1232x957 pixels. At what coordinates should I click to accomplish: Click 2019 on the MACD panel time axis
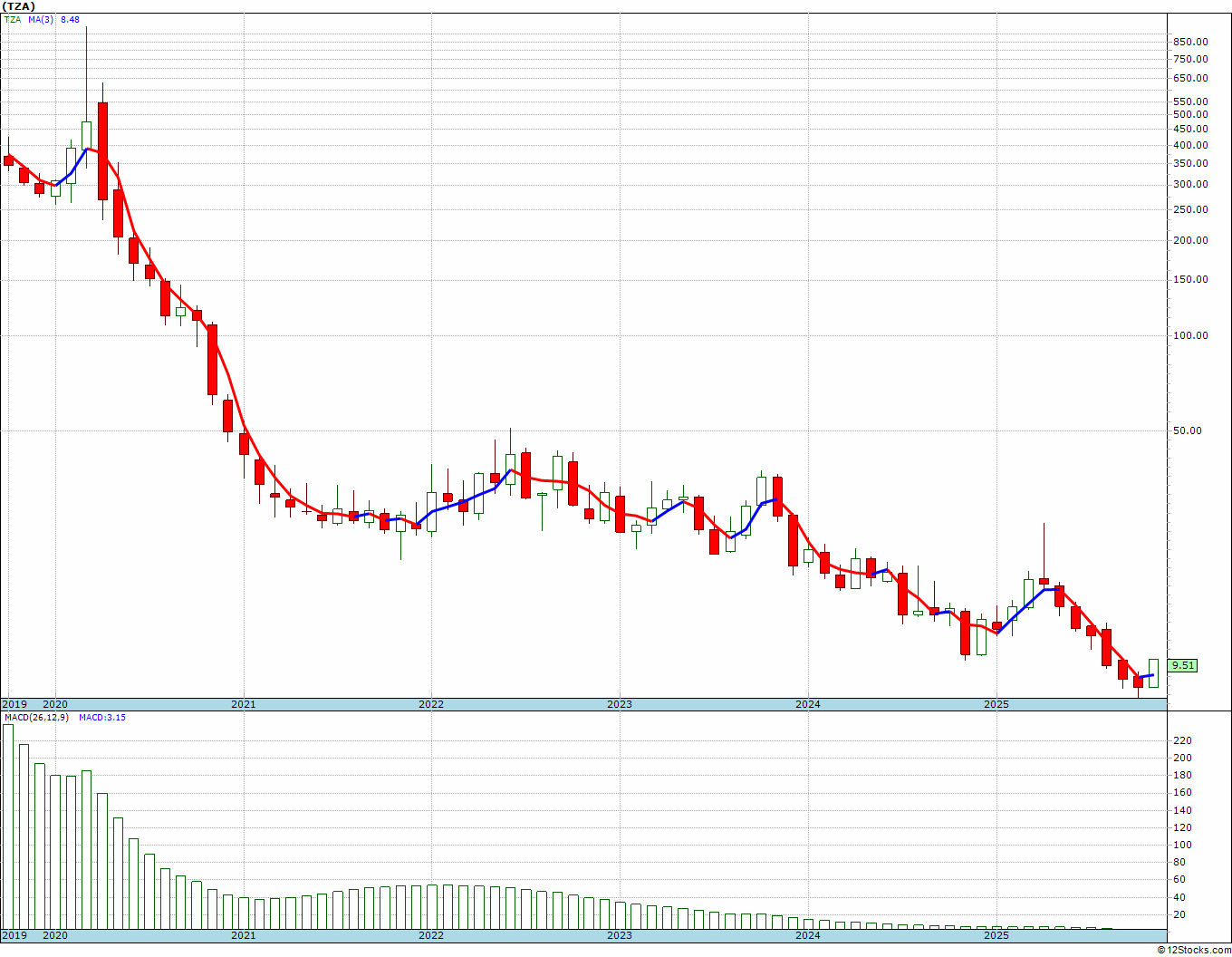click(14, 935)
